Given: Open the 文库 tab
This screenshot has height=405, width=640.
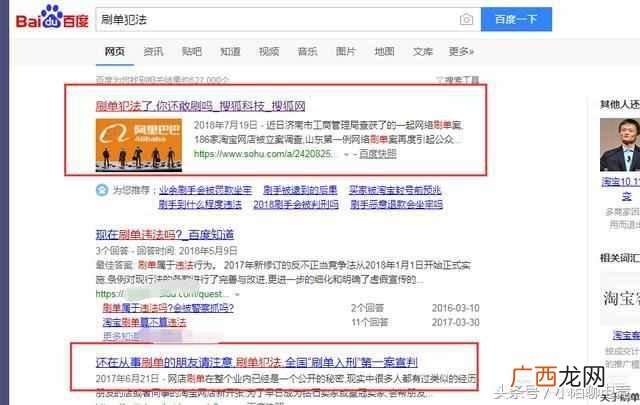Looking at the screenshot, I should [x=422, y=51].
